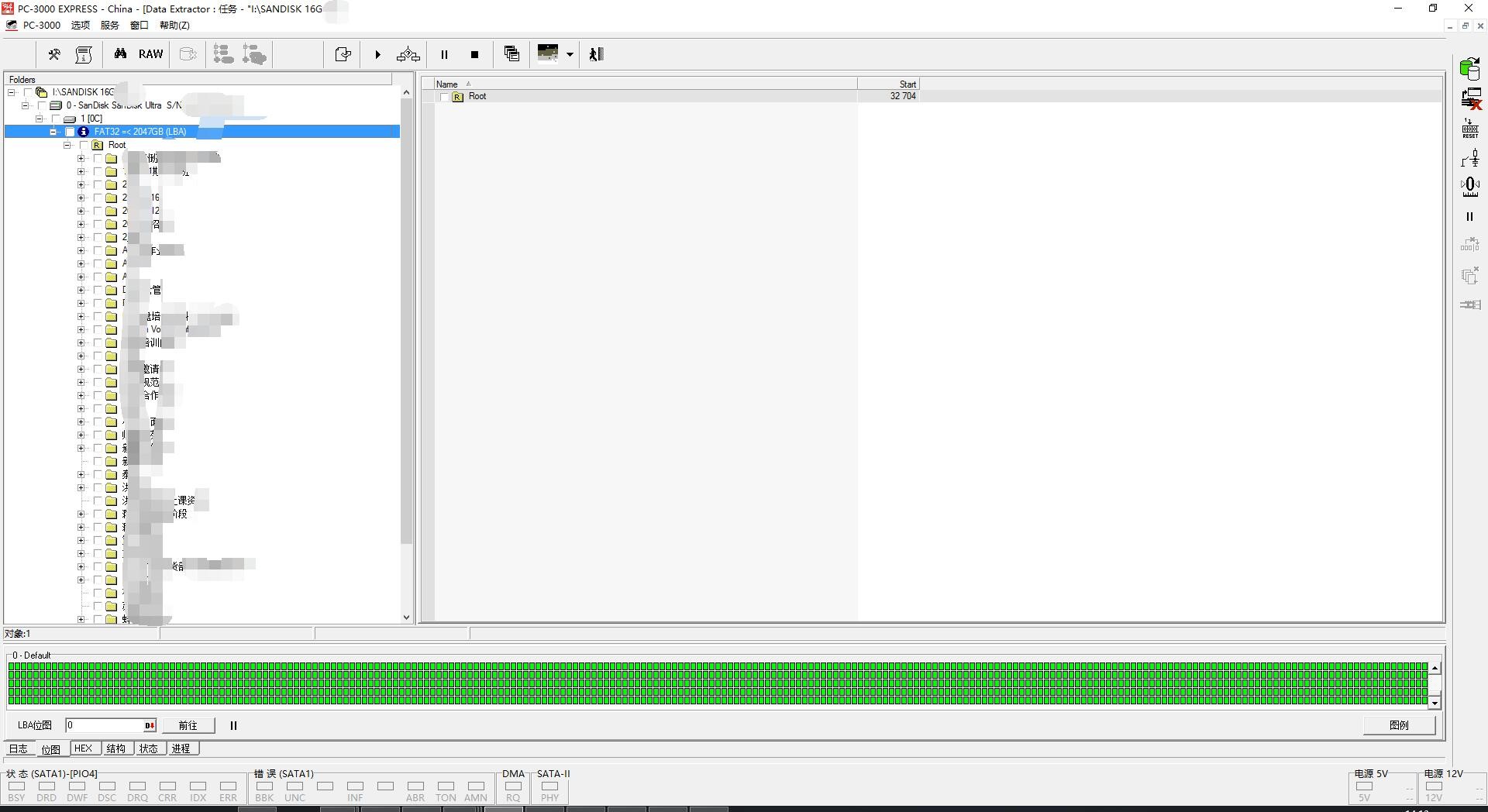This screenshot has height=812, width=1488.
Task: Click the first folder-tree structure toolbar icon
Action: click(x=223, y=54)
